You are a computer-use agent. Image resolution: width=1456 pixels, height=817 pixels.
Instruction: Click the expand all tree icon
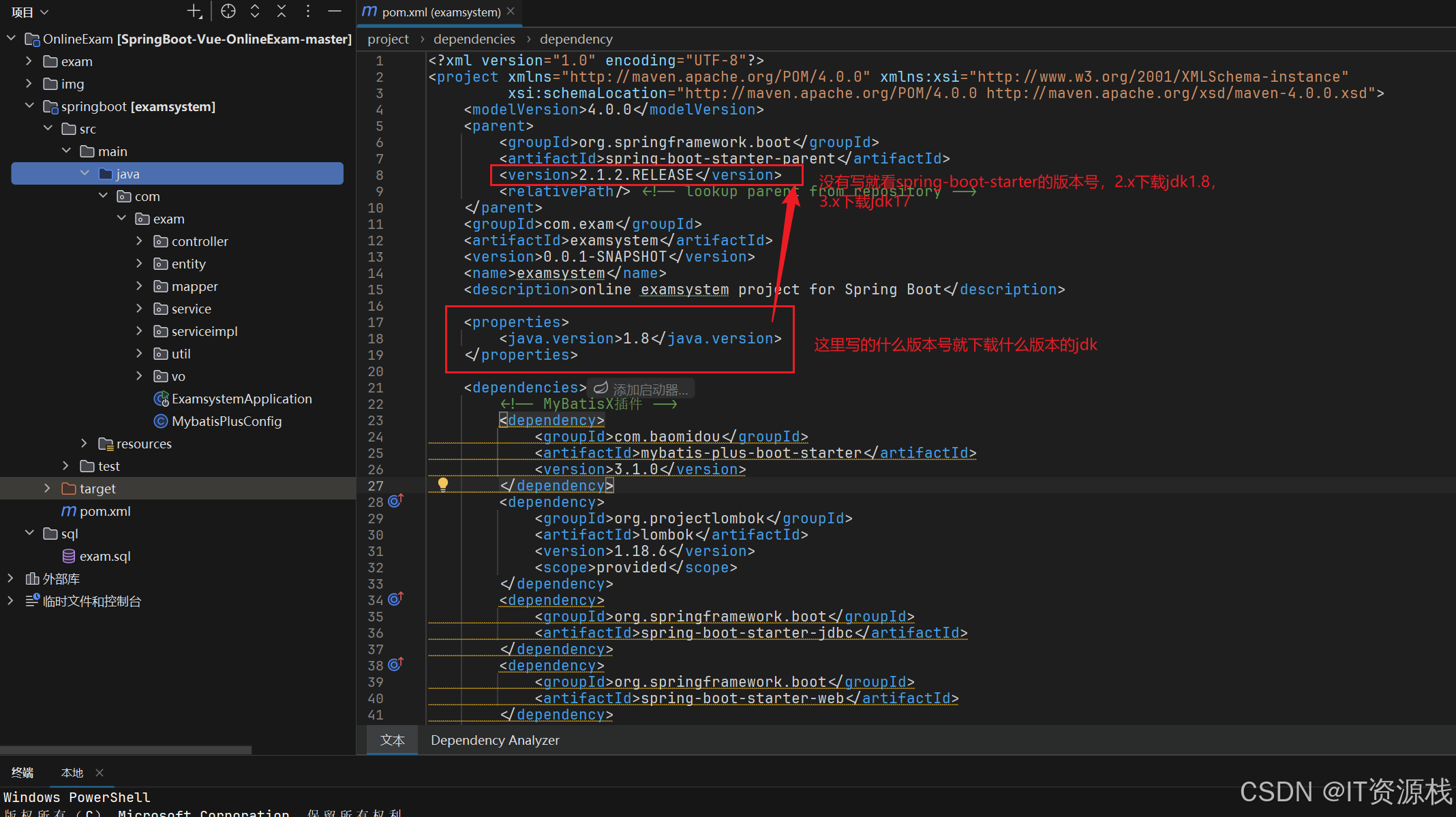tap(255, 11)
